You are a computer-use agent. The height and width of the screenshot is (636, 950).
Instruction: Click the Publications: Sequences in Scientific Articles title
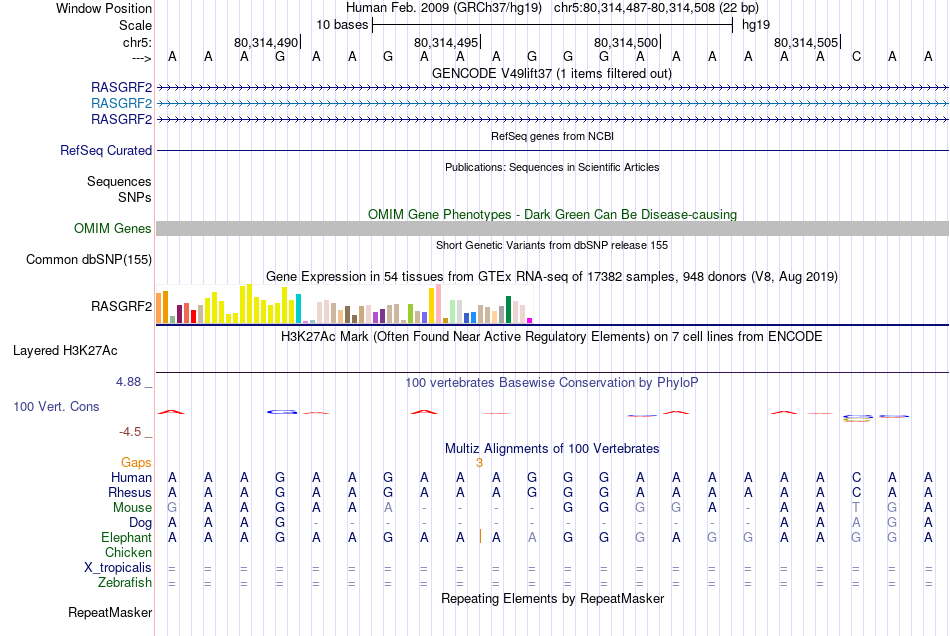tap(552, 167)
